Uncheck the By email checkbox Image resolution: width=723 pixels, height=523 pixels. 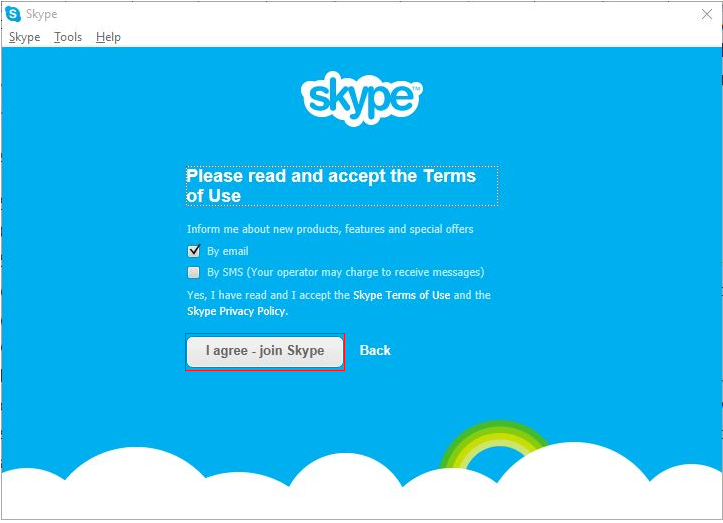pyautogui.click(x=194, y=251)
